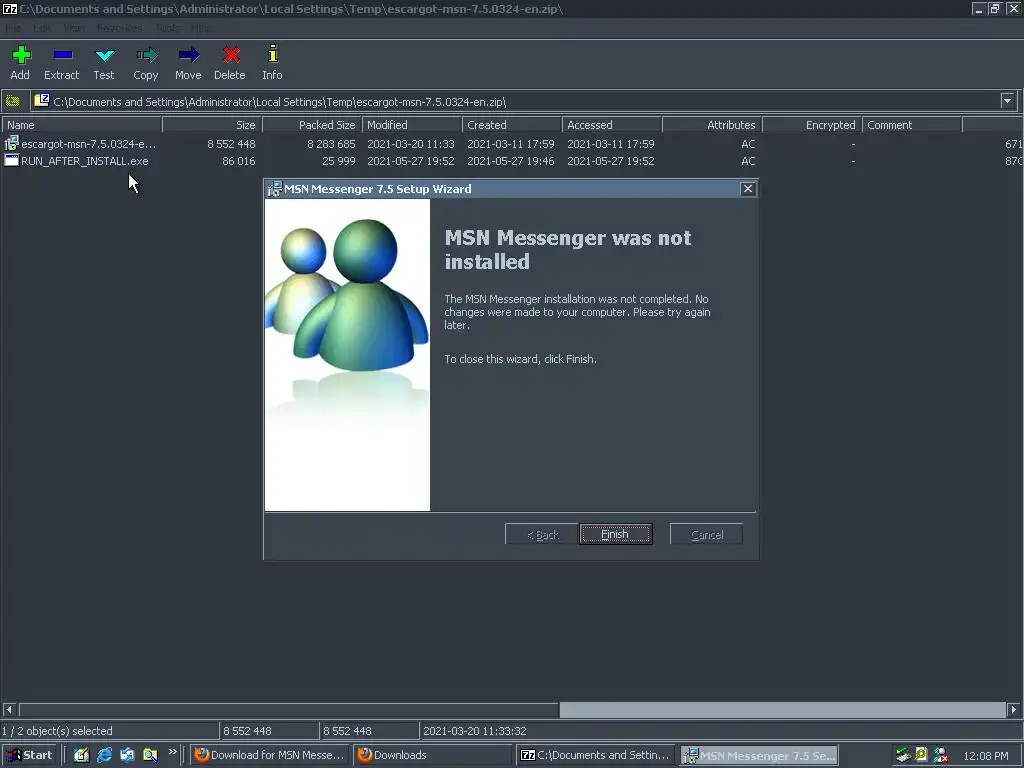The width and height of the screenshot is (1024, 768).
Task: Click status bar text 1 / 2 object(s) selected
Action: click(57, 731)
